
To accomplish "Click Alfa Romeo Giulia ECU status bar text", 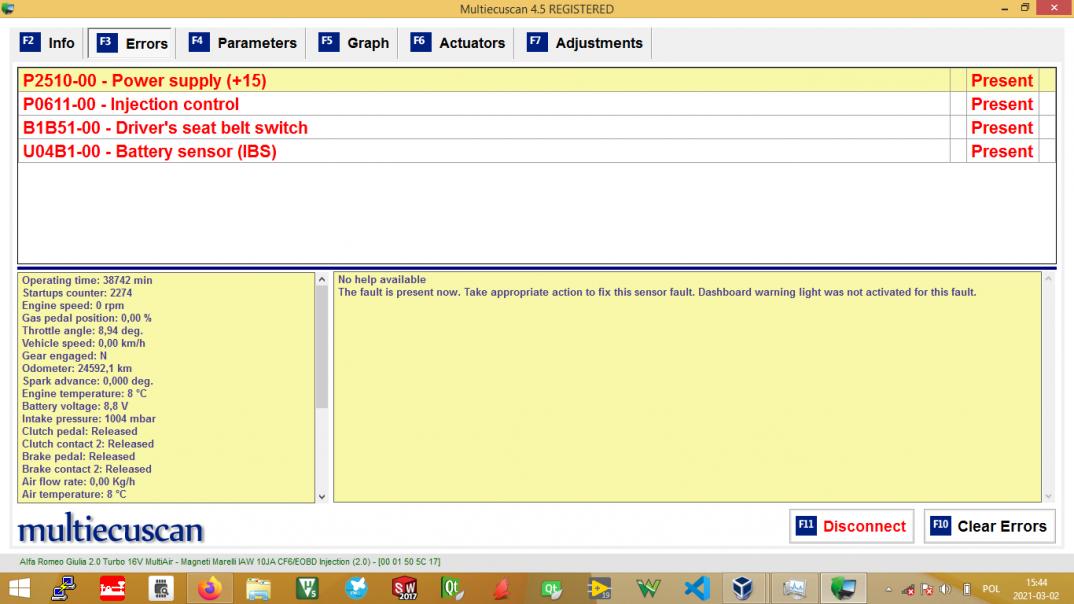I will (x=230, y=562).
